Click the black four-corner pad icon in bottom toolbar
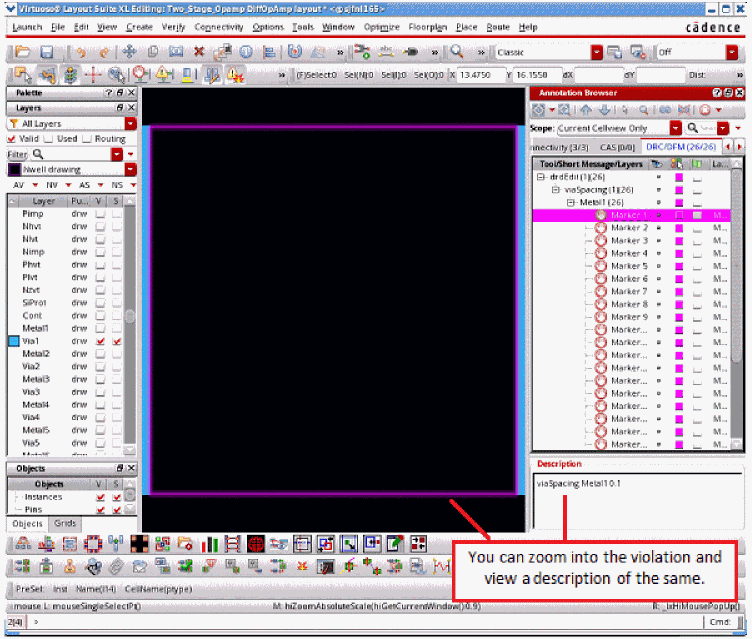This screenshot has width=752, height=639. 139,544
